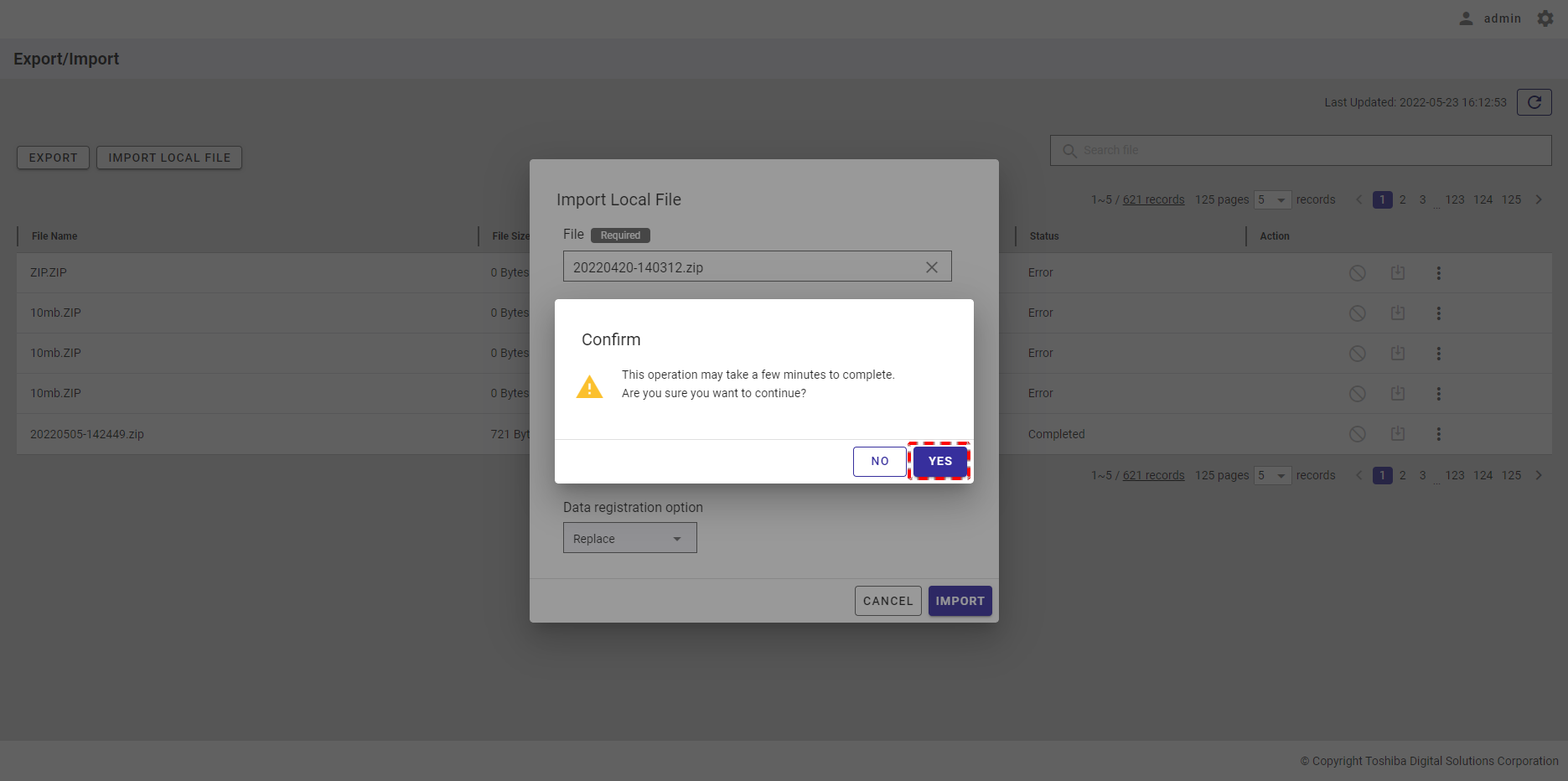This screenshot has height=781, width=1568.
Task: Click the next page arrow in top pagination
Action: 1539,200
